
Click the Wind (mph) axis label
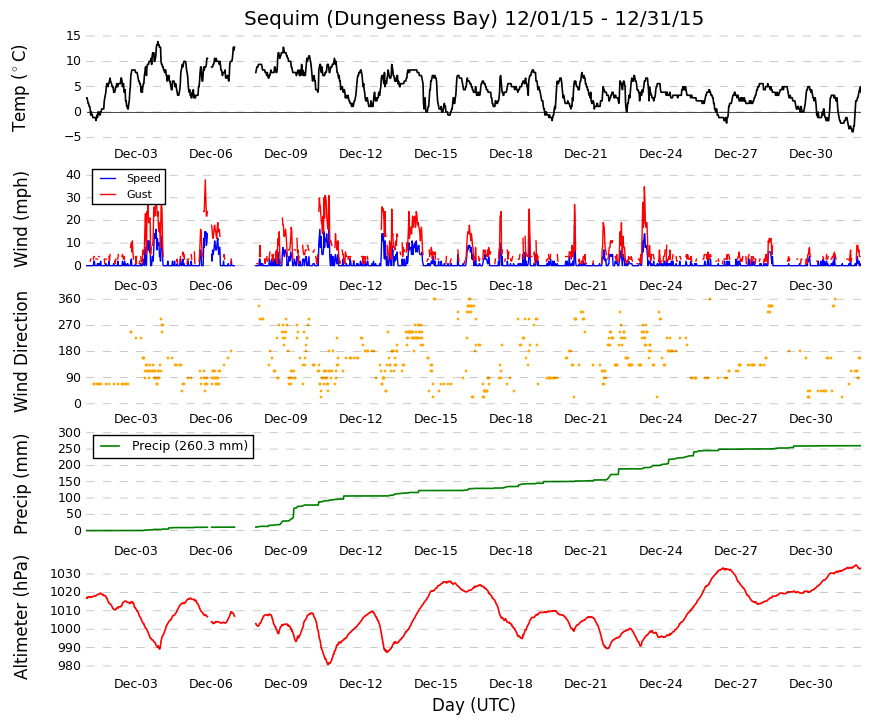pos(20,219)
